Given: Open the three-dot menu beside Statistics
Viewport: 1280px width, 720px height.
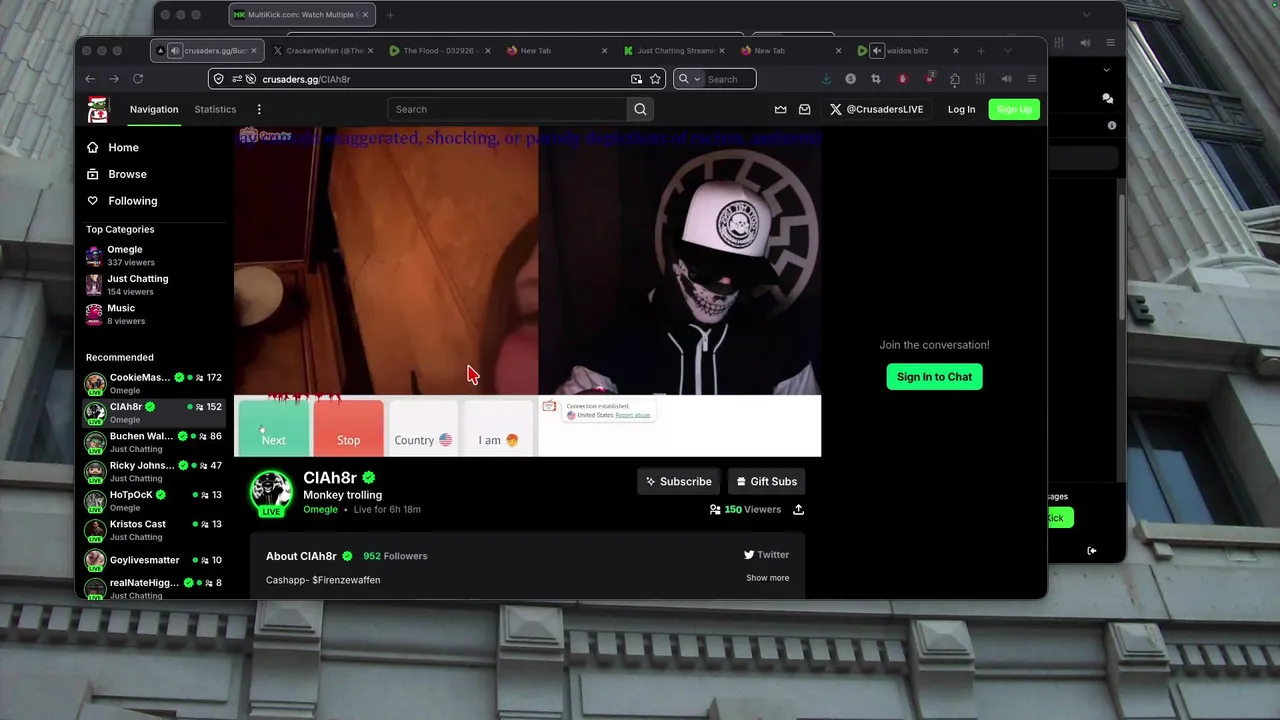Looking at the screenshot, I should [259, 109].
